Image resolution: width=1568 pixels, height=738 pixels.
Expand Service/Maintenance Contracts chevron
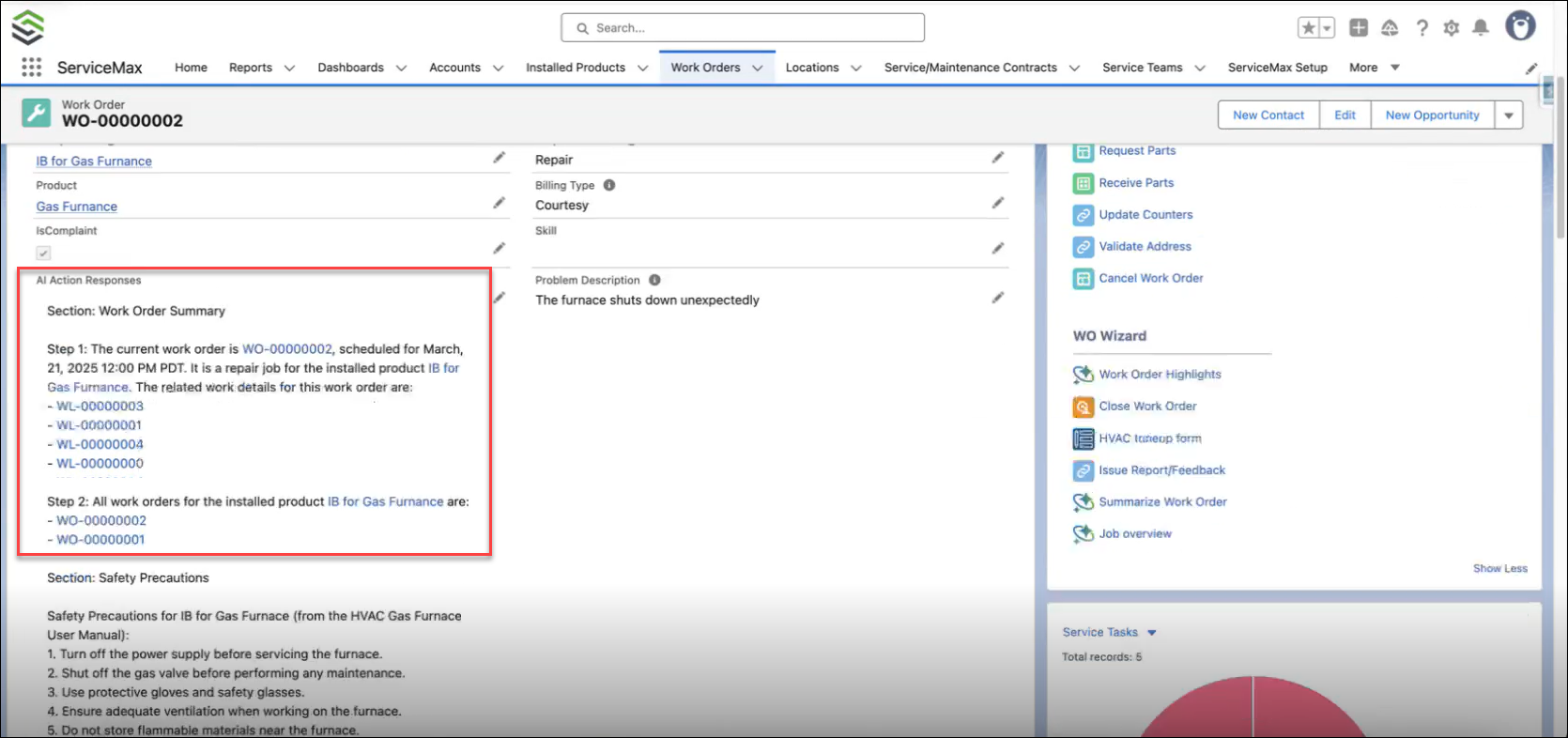(x=1074, y=68)
